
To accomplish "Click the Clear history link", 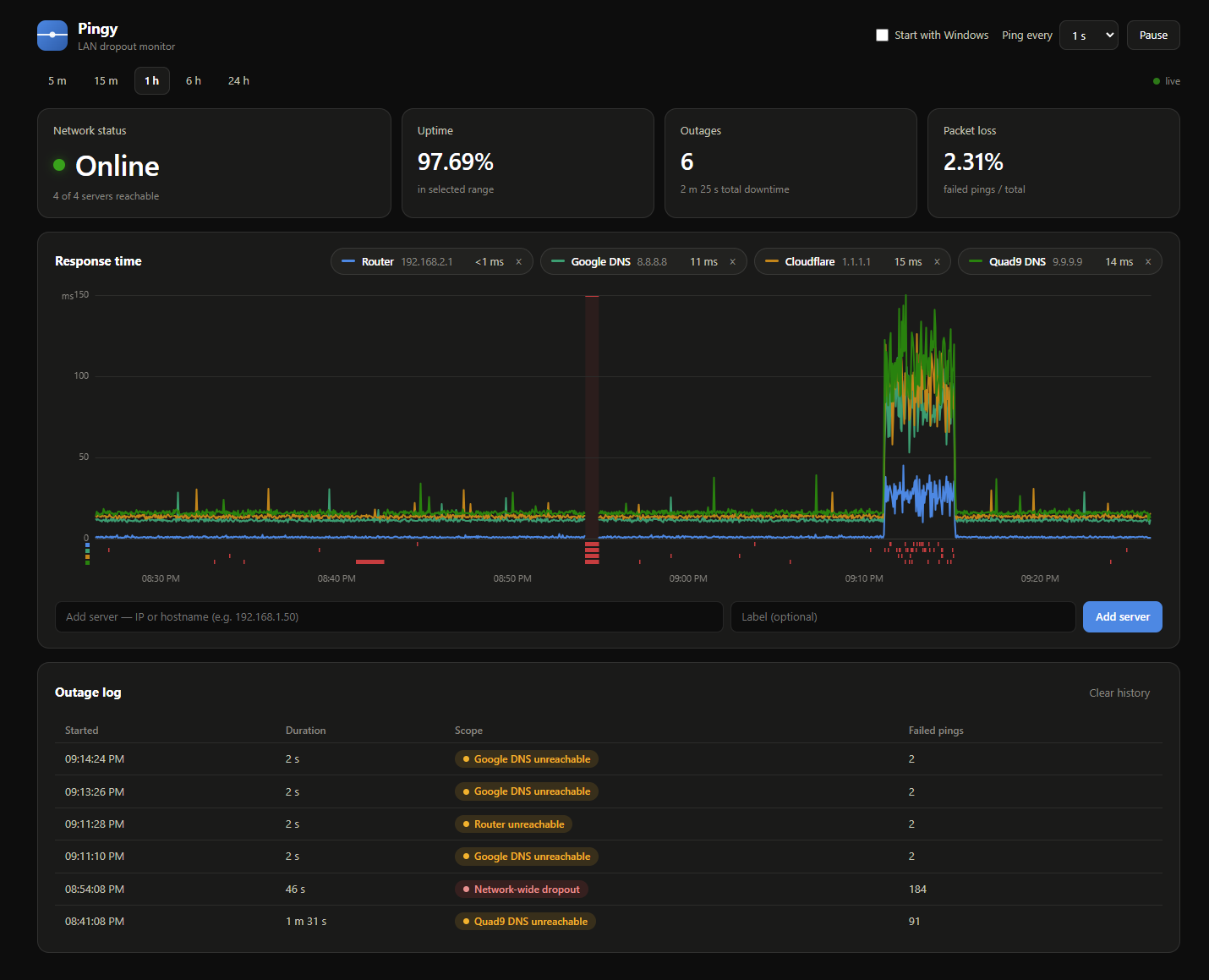I will pos(1119,693).
